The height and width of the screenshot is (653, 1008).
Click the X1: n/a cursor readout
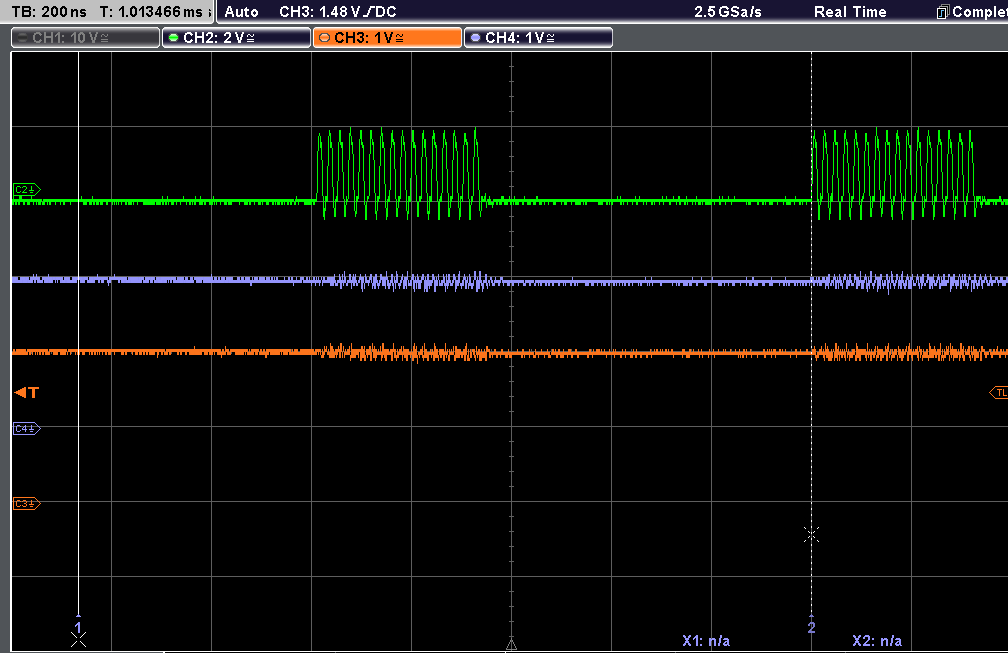[x=706, y=641]
